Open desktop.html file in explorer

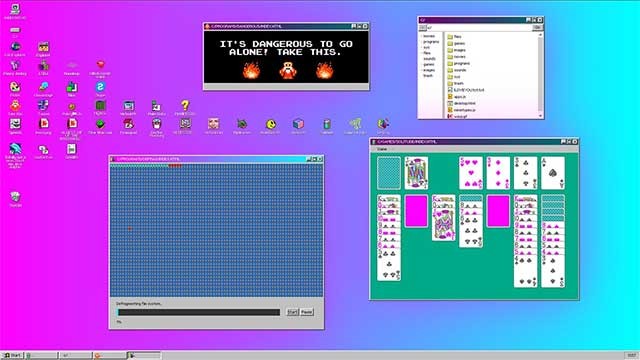click(x=461, y=103)
